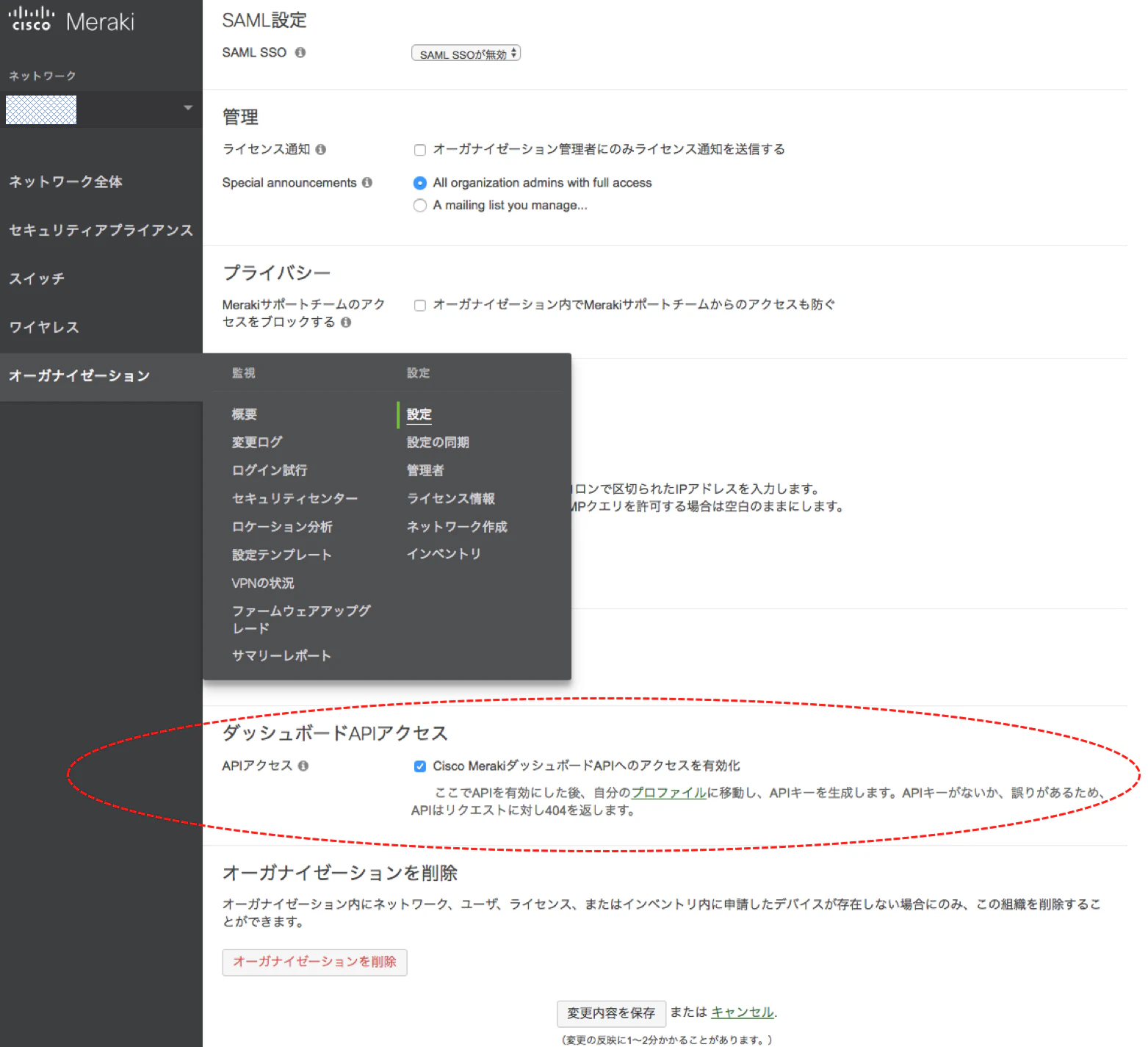Select A mailing list you manage option
Viewport: 1148px width, 1047px height.
click(420, 205)
